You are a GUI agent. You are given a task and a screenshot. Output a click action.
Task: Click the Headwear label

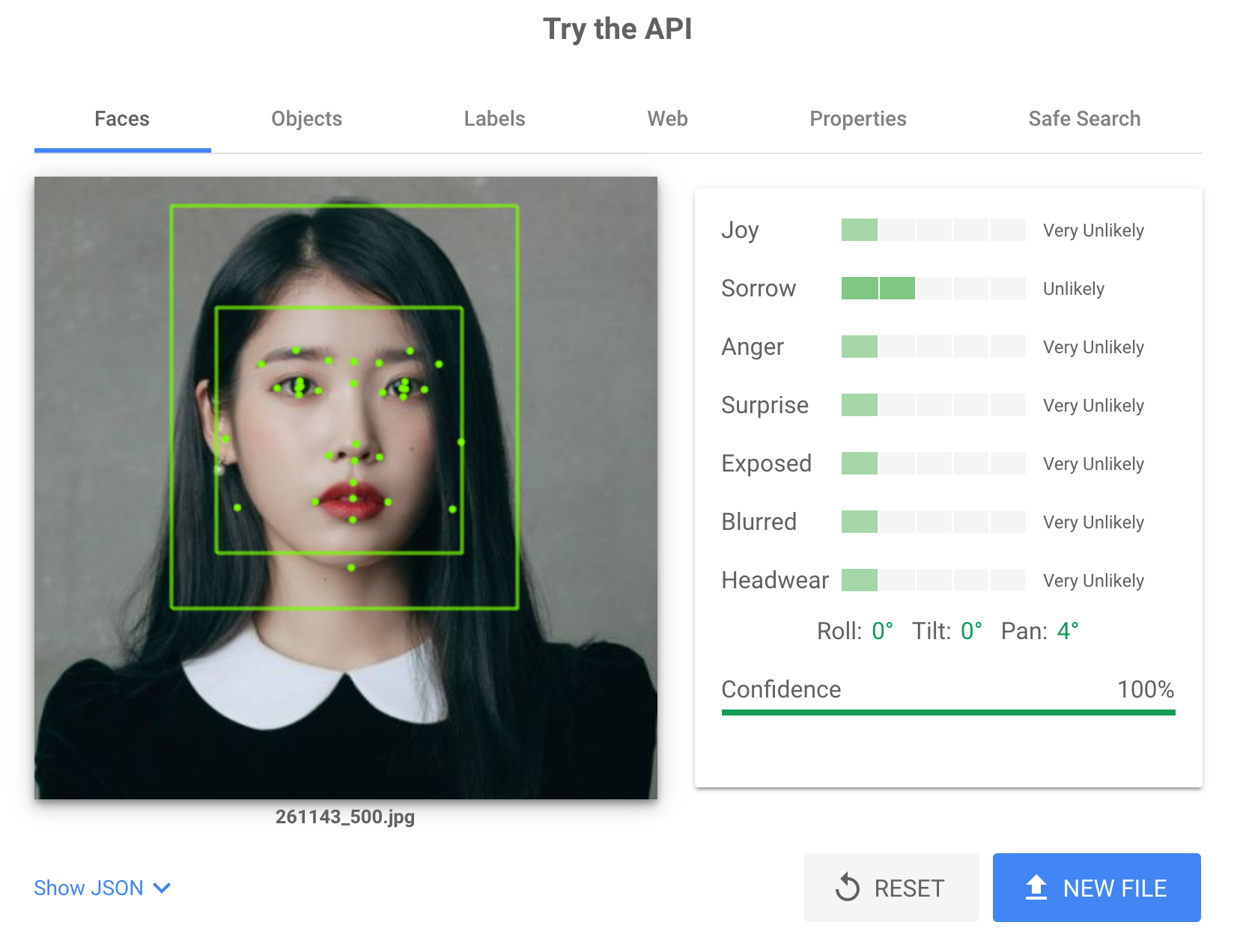click(775, 580)
